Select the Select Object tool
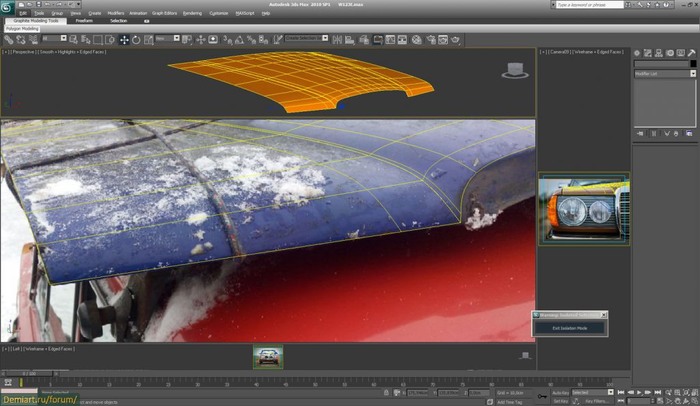Screen dimensions: 700x406 click(x=74, y=40)
